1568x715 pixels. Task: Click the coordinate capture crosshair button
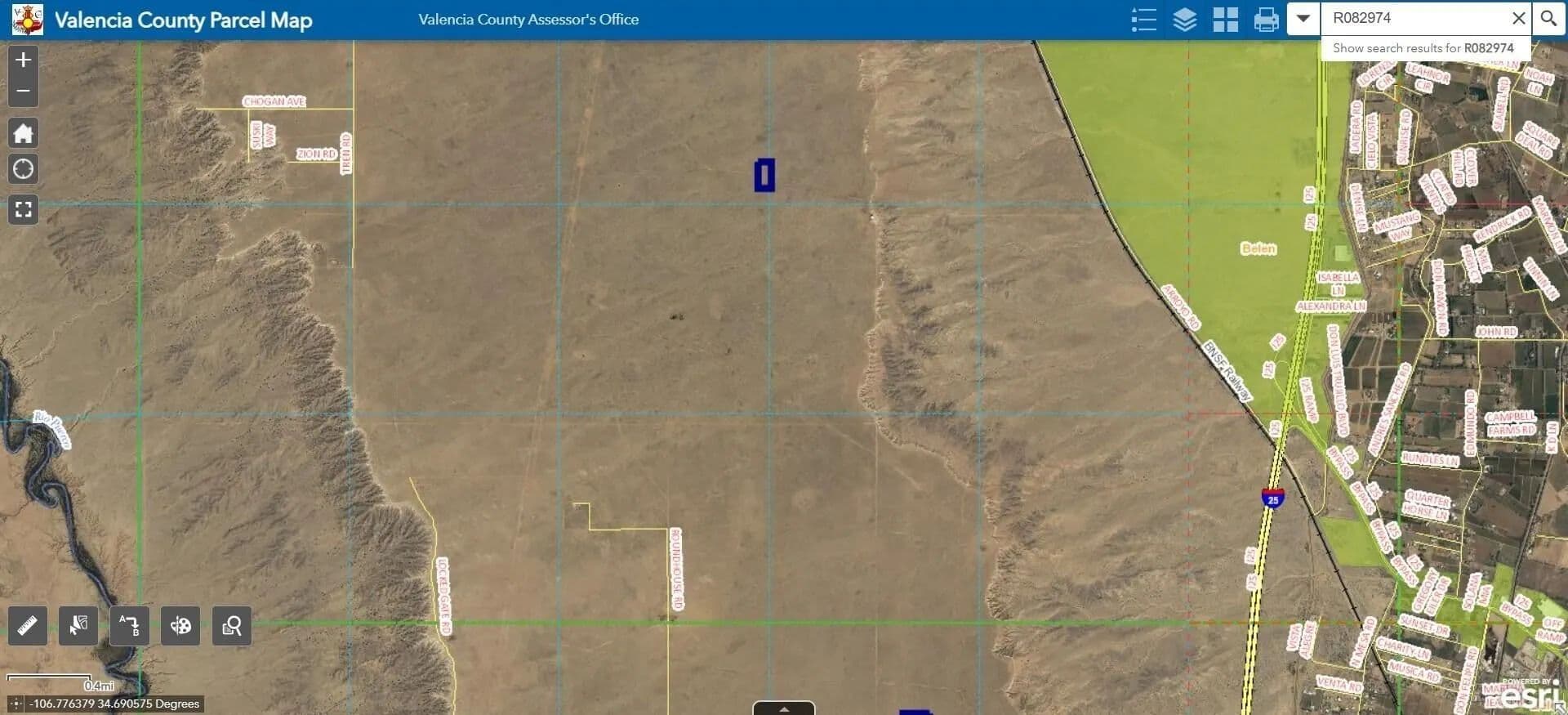pyautogui.click(x=16, y=704)
